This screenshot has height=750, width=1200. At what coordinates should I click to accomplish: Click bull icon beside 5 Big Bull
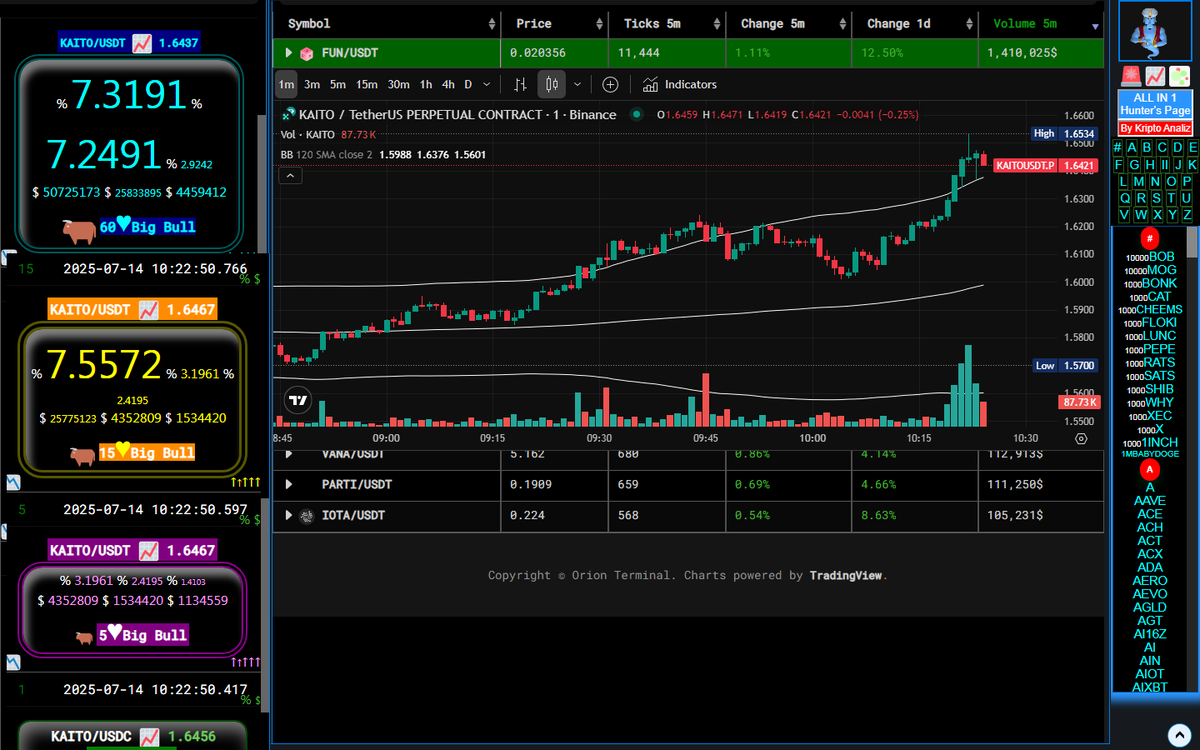click(x=84, y=636)
